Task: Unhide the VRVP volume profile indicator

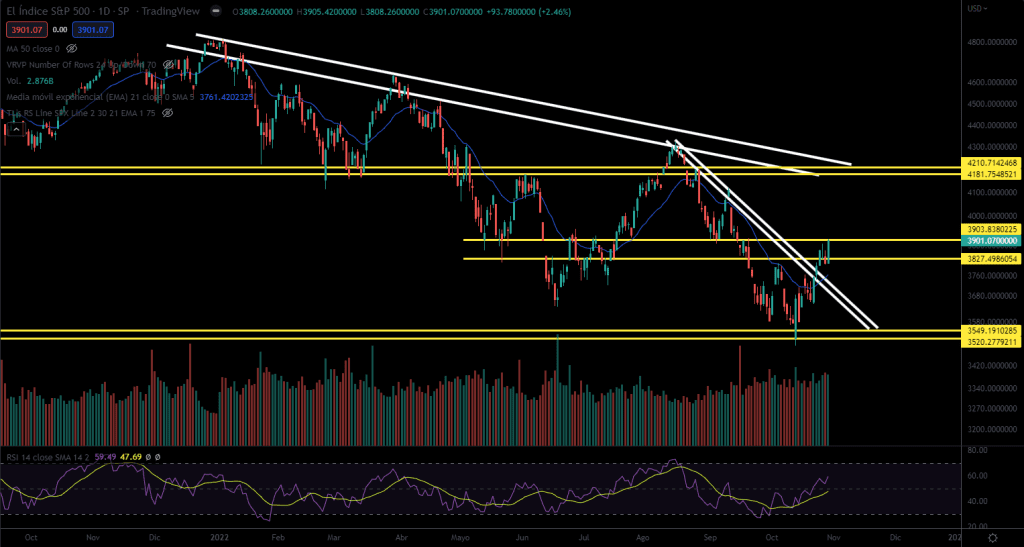Action: 168,65
